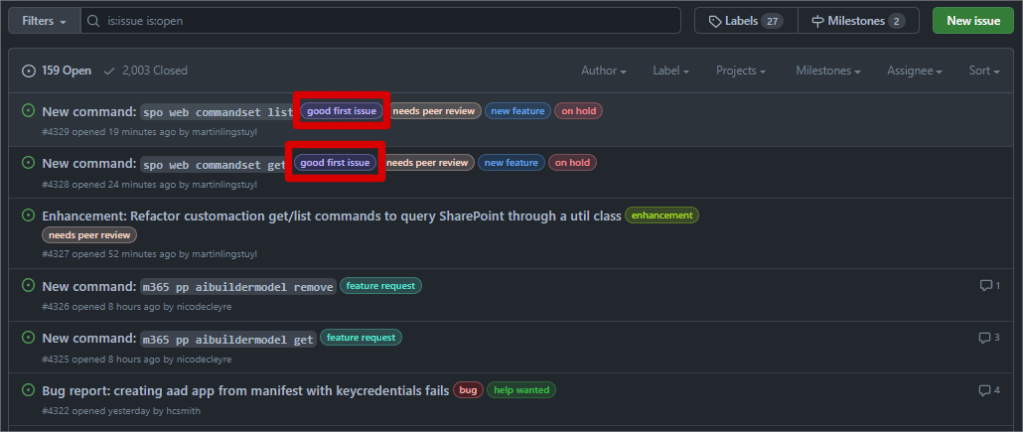Click the New issue button
The width and height of the screenshot is (1023, 432).
point(972,21)
